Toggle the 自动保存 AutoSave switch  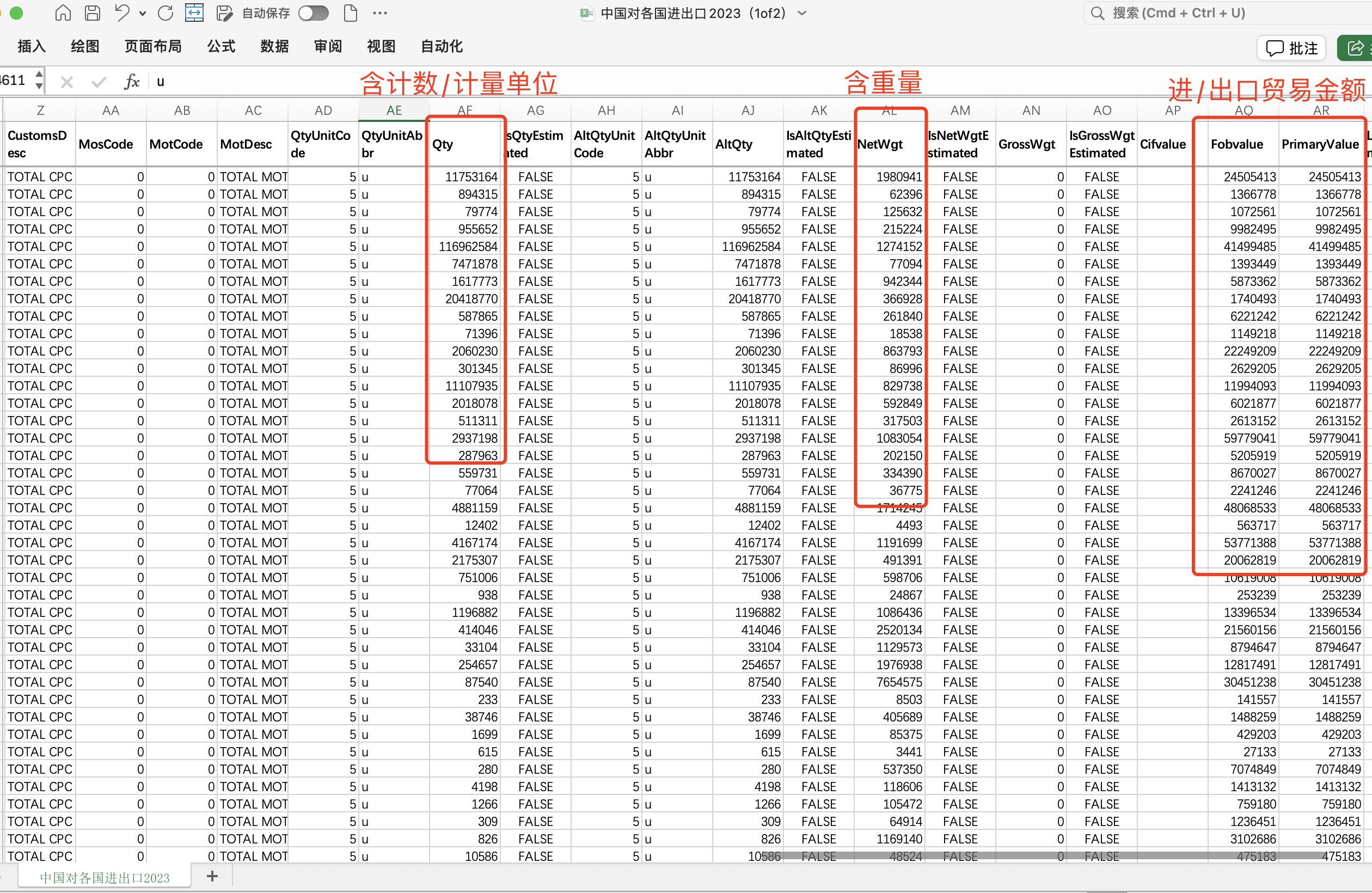tap(314, 13)
